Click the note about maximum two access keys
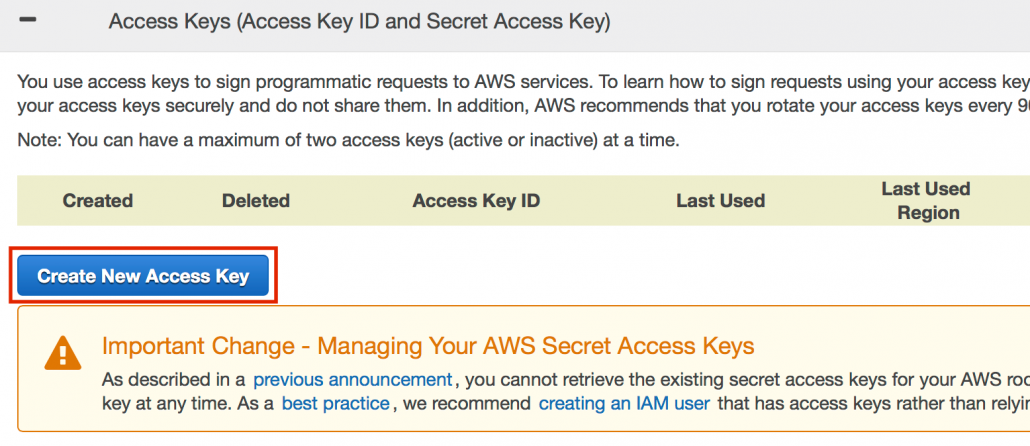Image resolution: width=1030 pixels, height=446 pixels. (348, 140)
